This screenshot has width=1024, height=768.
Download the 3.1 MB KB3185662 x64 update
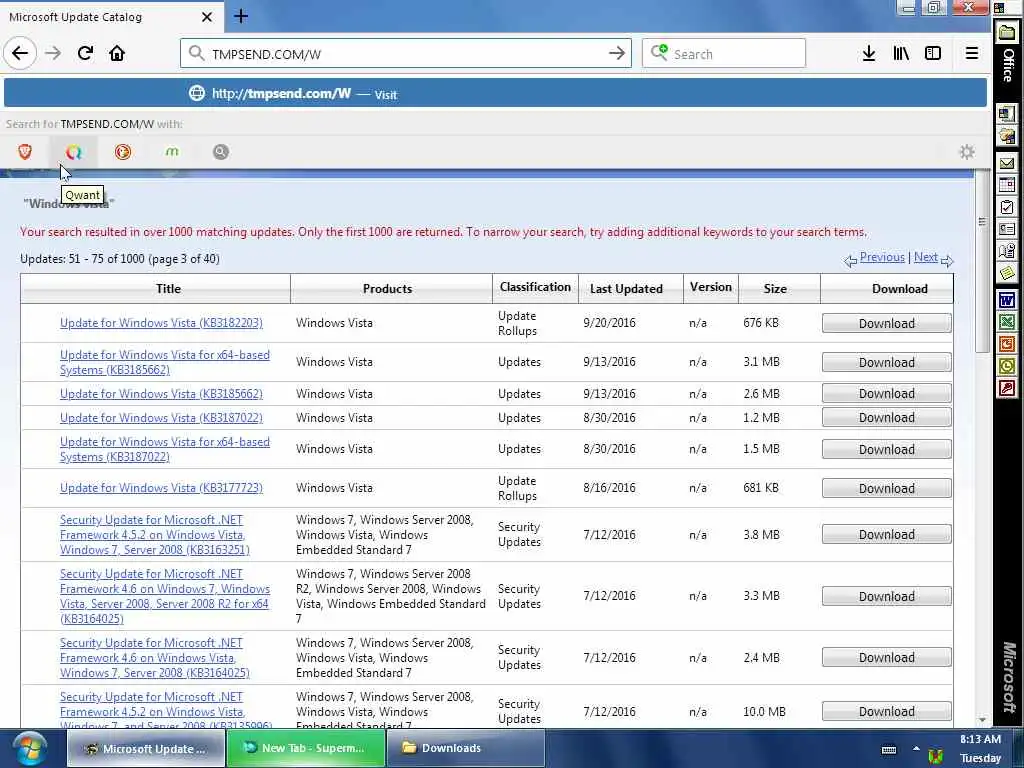pos(886,362)
